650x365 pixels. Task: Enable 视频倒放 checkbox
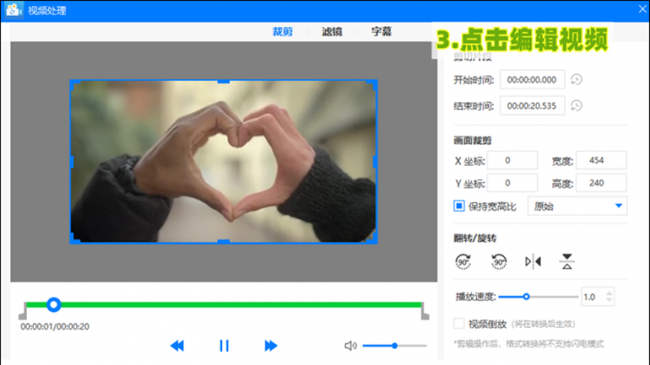(x=459, y=324)
